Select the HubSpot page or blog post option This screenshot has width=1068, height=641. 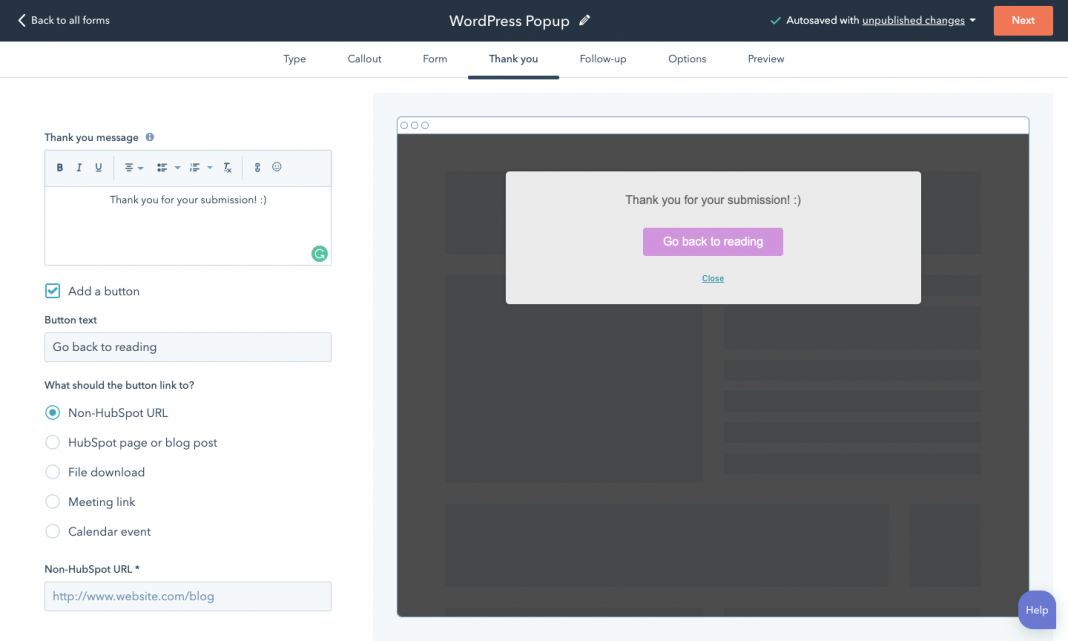(x=51, y=442)
